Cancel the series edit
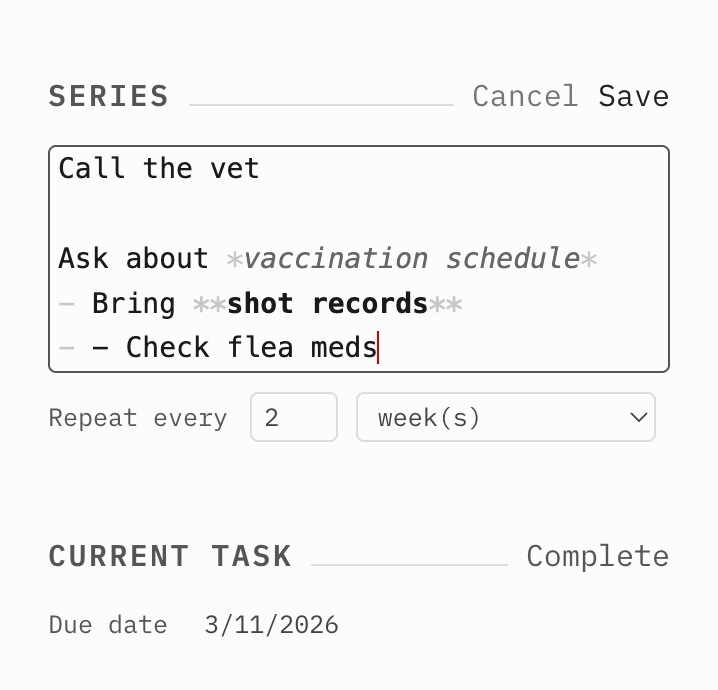Screen dimensions: 718x690 525,96
